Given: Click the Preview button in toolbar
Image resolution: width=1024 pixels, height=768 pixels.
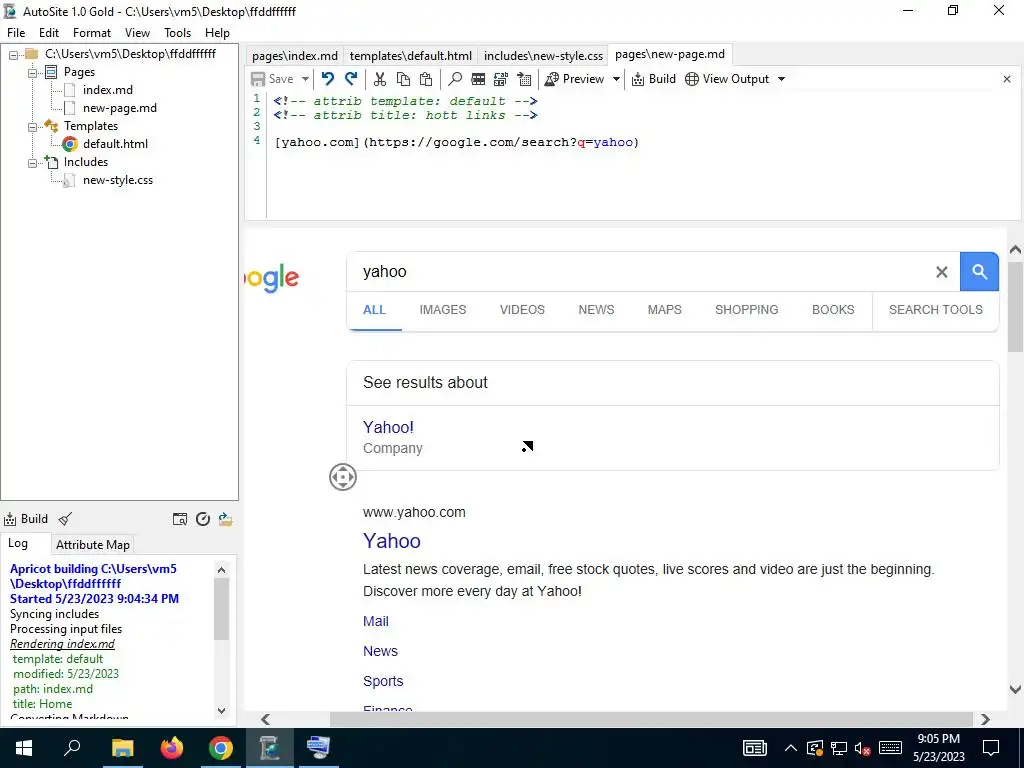Looking at the screenshot, I should point(575,79).
